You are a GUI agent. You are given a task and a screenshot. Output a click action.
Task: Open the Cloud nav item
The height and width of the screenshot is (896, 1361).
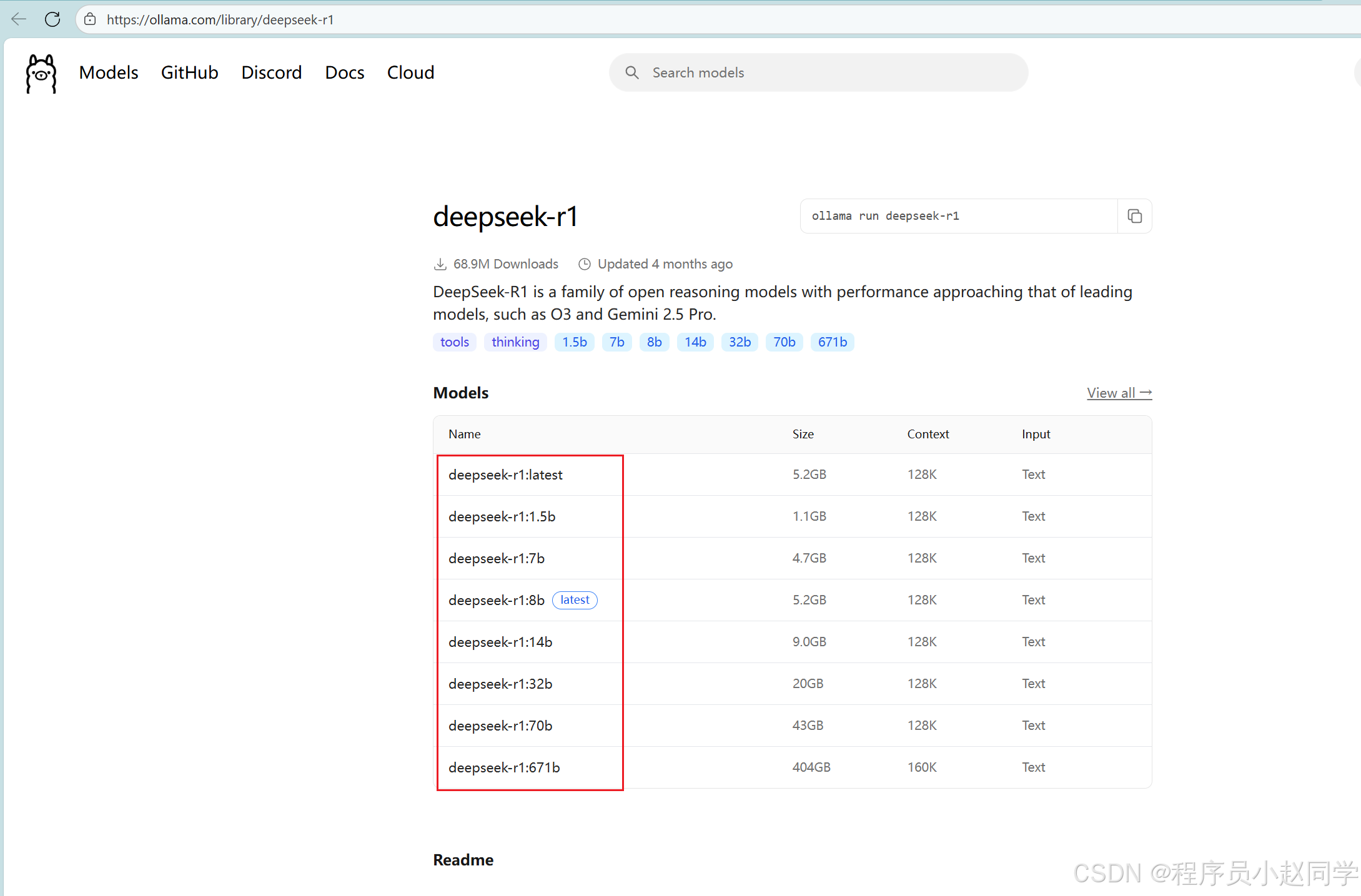coord(410,72)
